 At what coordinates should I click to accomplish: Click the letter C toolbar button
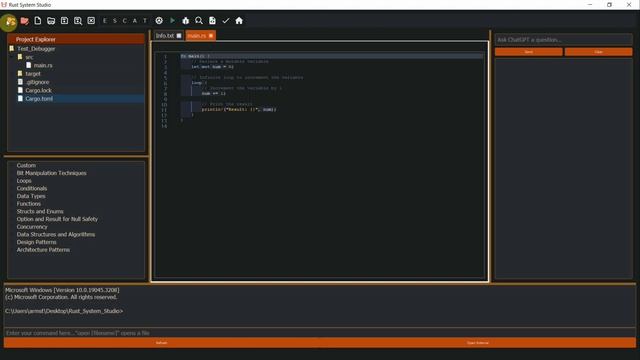click(125, 21)
